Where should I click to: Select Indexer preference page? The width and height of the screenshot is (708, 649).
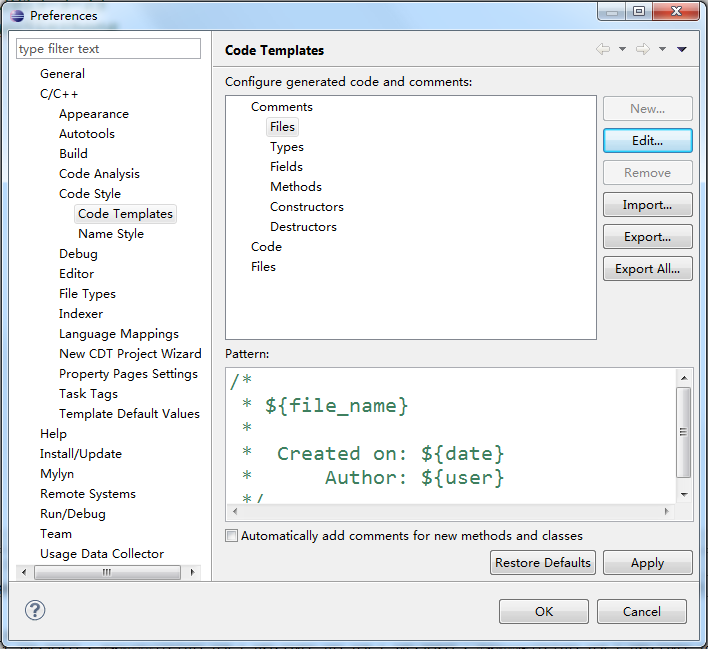point(81,314)
